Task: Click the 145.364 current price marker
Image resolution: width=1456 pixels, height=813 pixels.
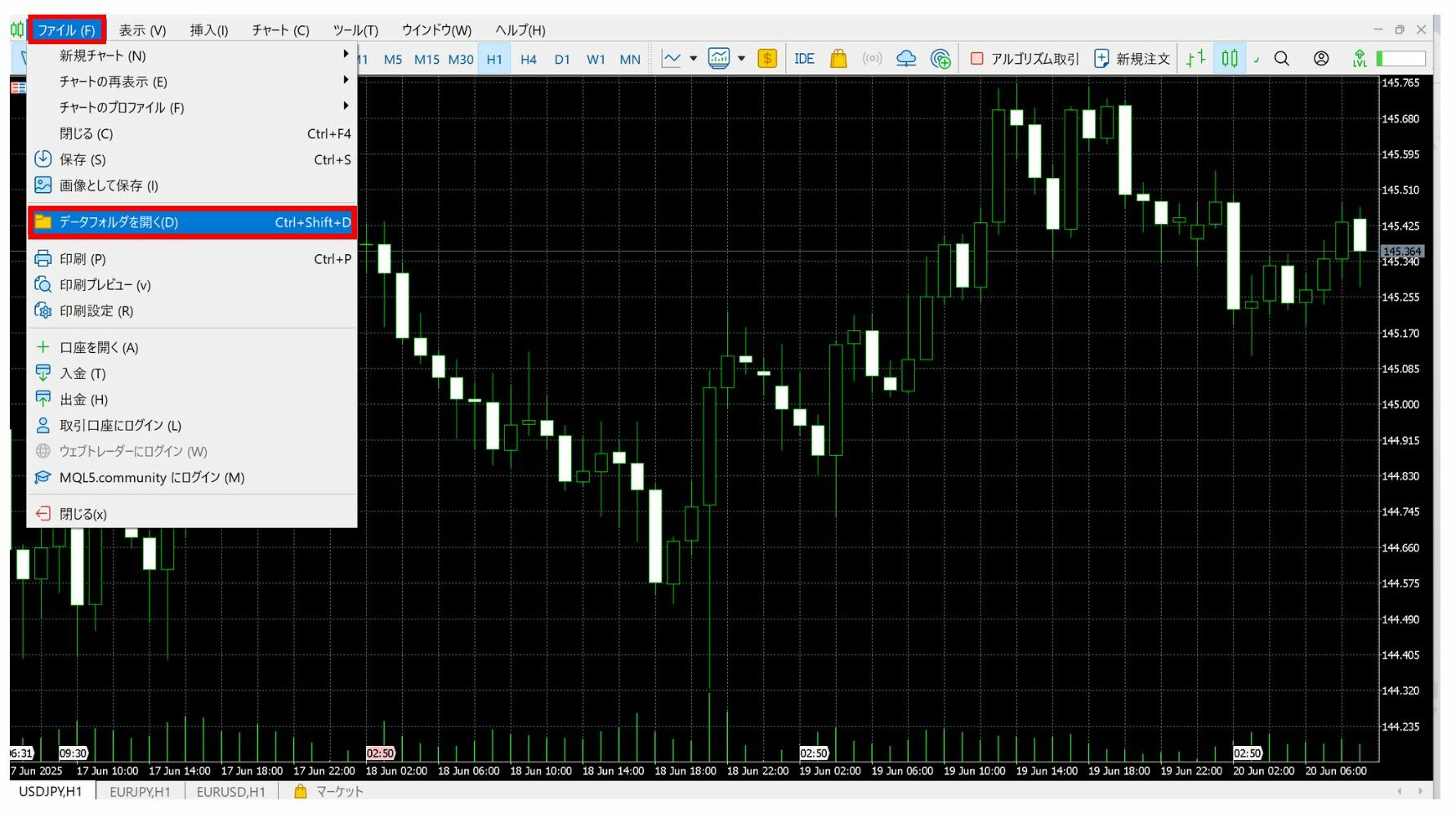Action: pyautogui.click(x=1401, y=251)
